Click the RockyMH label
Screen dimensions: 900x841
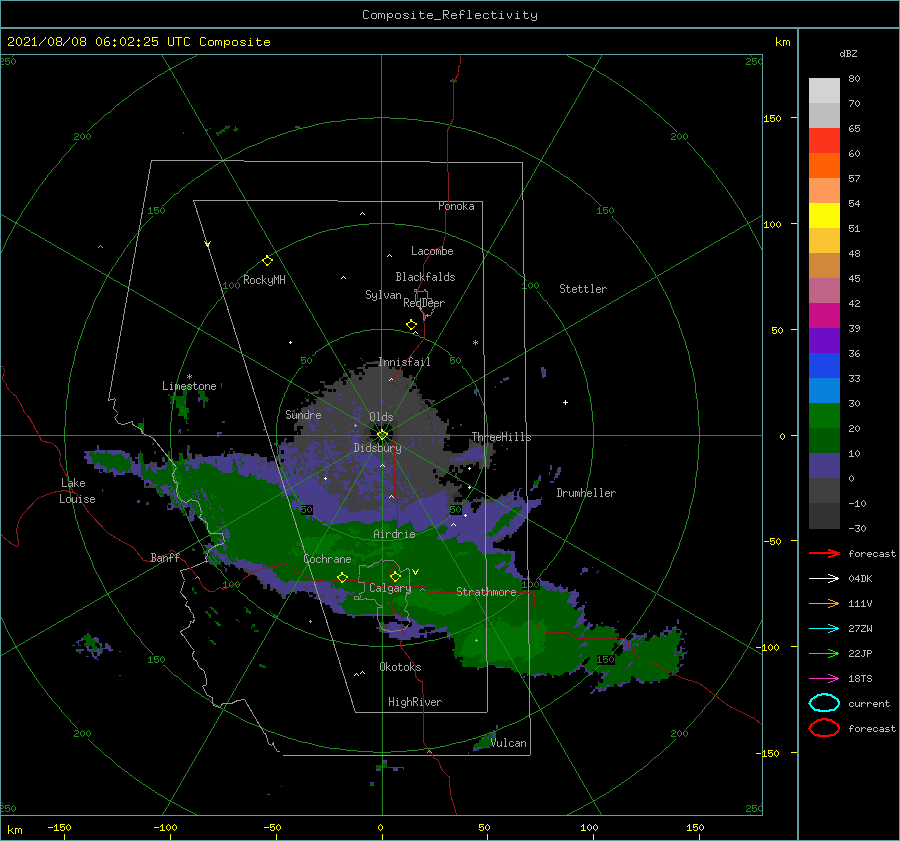pos(264,280)
